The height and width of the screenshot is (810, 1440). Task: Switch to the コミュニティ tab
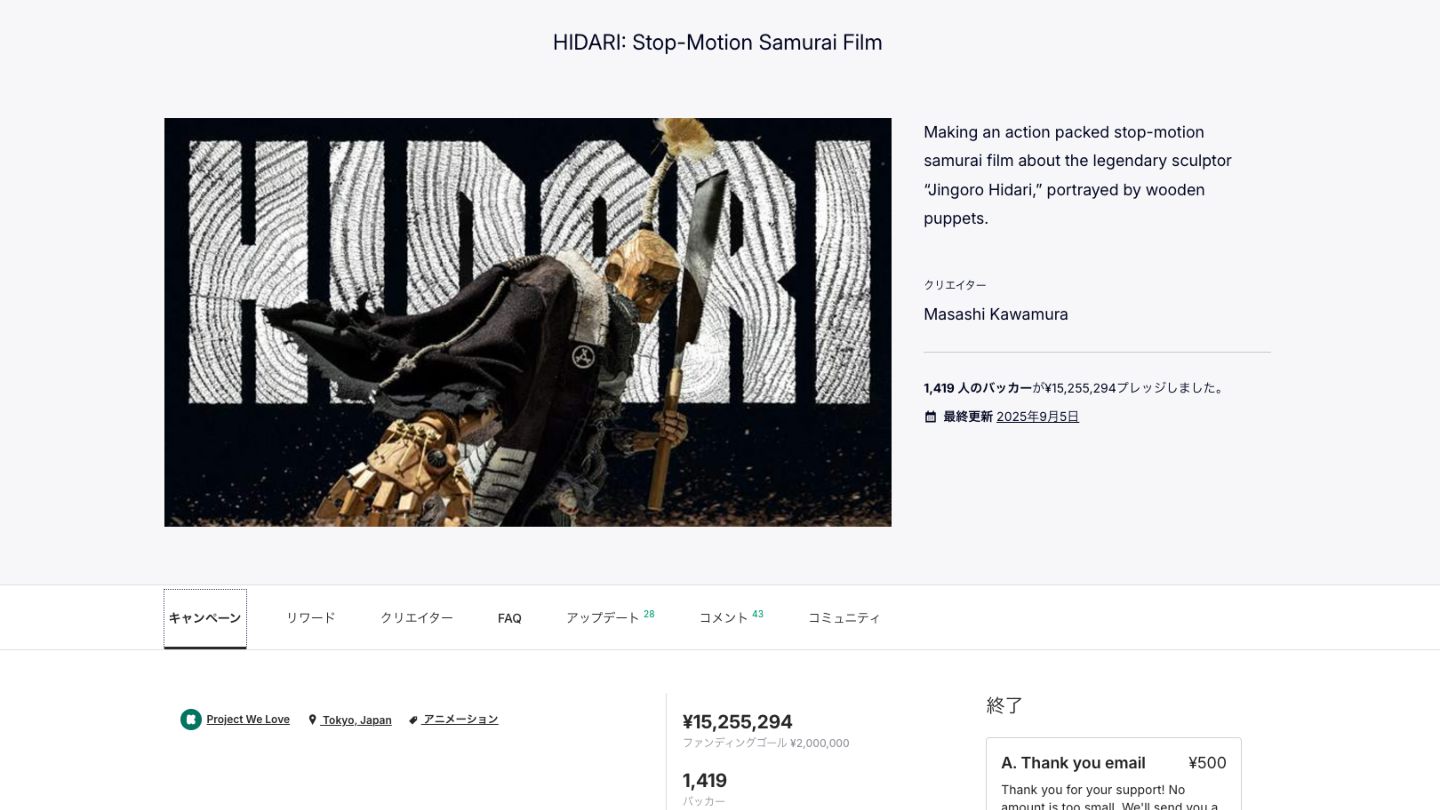pyautogui.click(x=844, y=618)
